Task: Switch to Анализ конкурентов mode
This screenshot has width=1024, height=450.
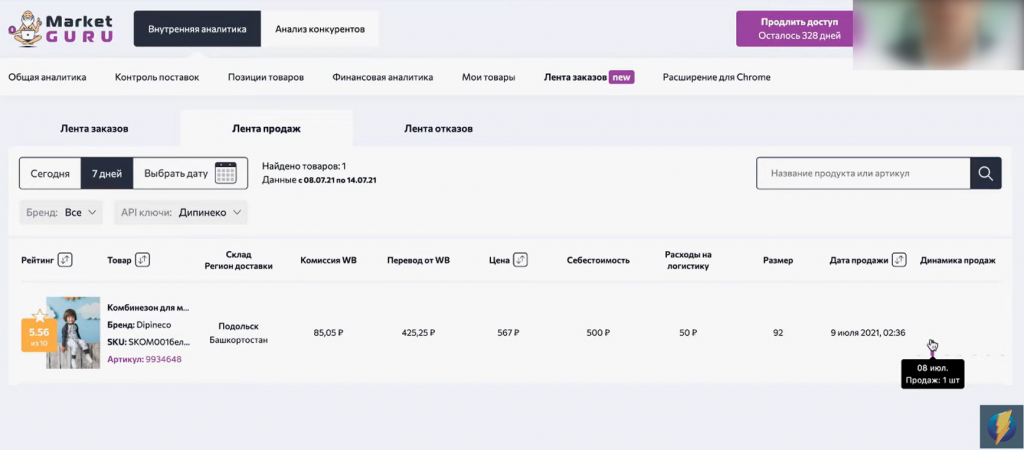Action: click(x=320, y=29)
